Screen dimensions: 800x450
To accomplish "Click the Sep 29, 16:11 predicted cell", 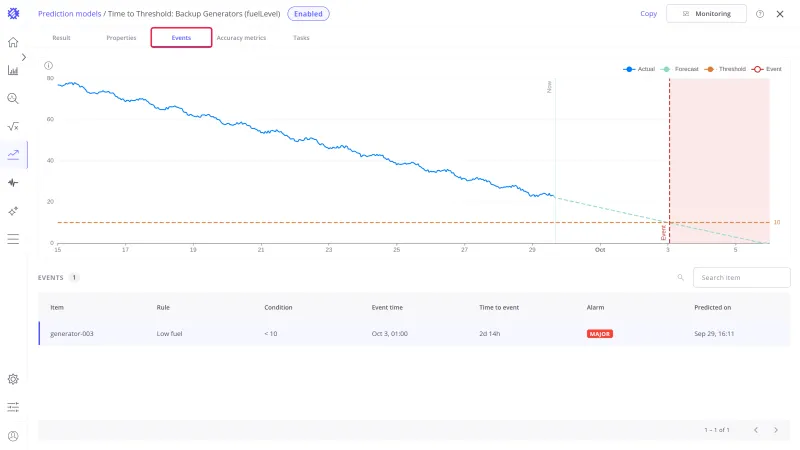I will point(714,334).
